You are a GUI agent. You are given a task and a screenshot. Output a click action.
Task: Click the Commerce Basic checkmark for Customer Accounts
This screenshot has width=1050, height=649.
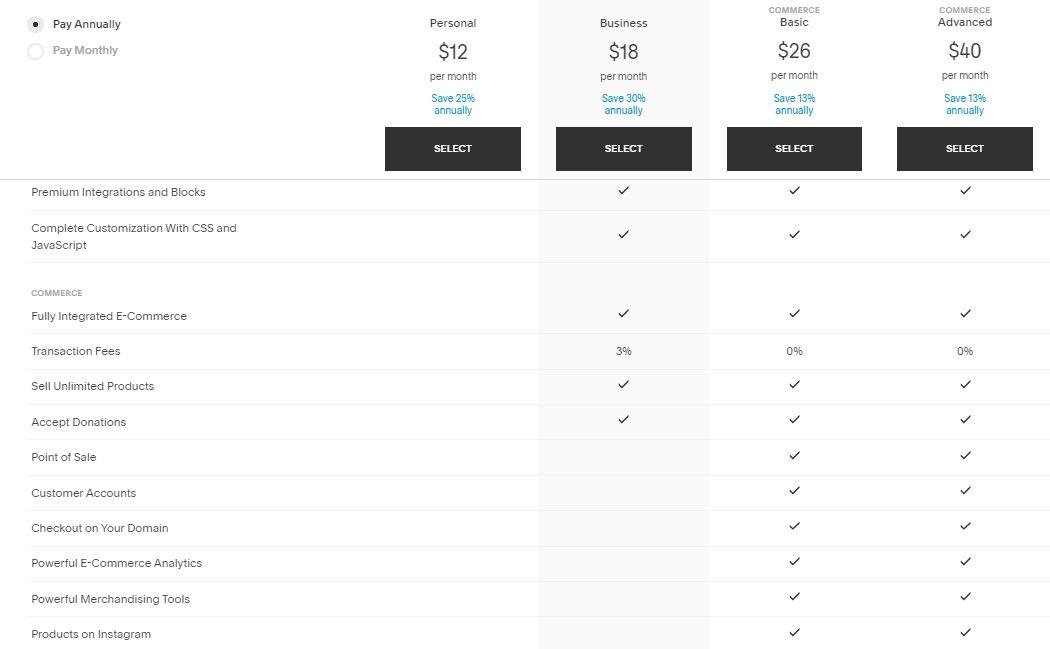click(x=794, y=491)
